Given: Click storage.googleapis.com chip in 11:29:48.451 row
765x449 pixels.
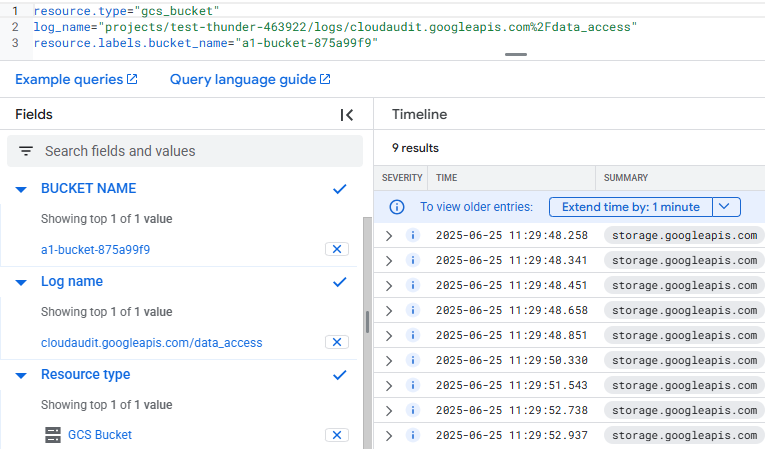Looking at the screenshot, I should 684,285.
